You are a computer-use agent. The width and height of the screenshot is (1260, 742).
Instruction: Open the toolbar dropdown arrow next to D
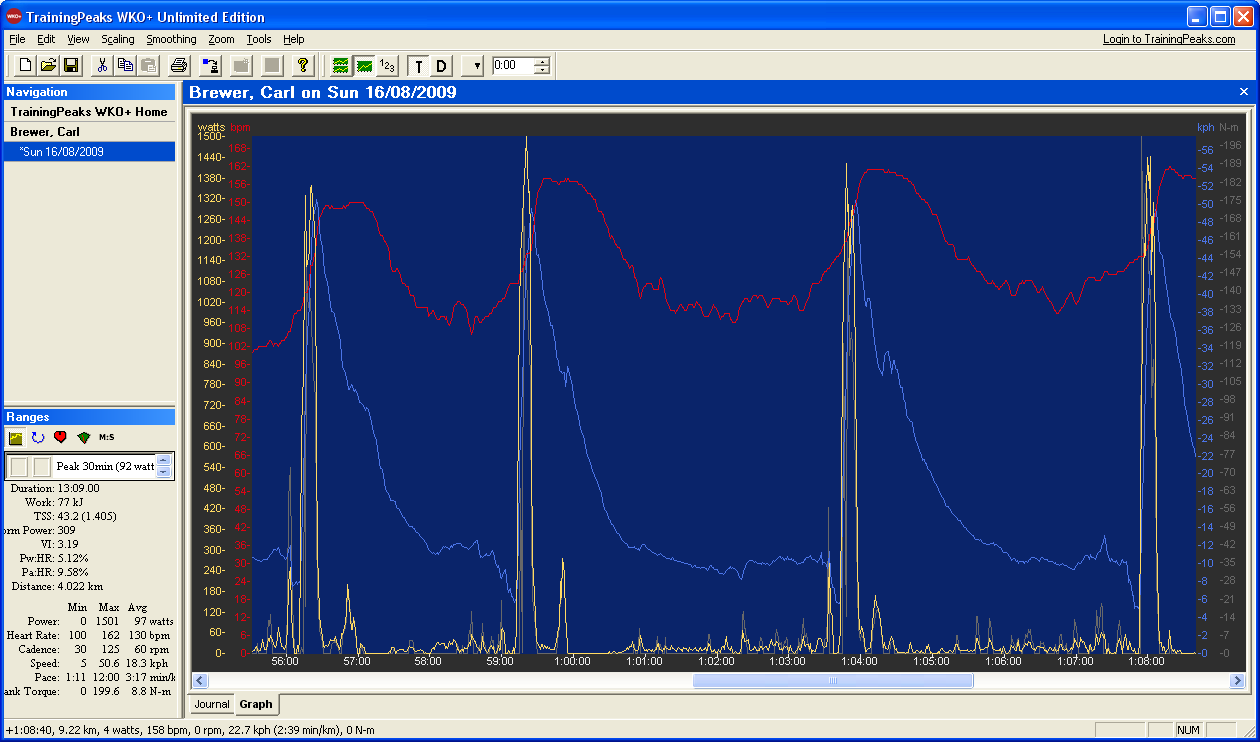(474, 65)
